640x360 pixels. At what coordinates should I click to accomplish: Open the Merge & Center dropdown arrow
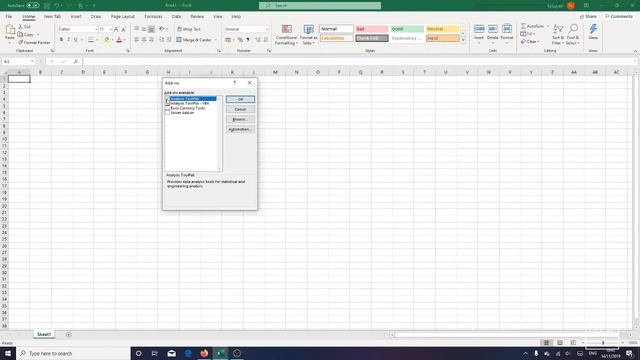coord(216,40)
